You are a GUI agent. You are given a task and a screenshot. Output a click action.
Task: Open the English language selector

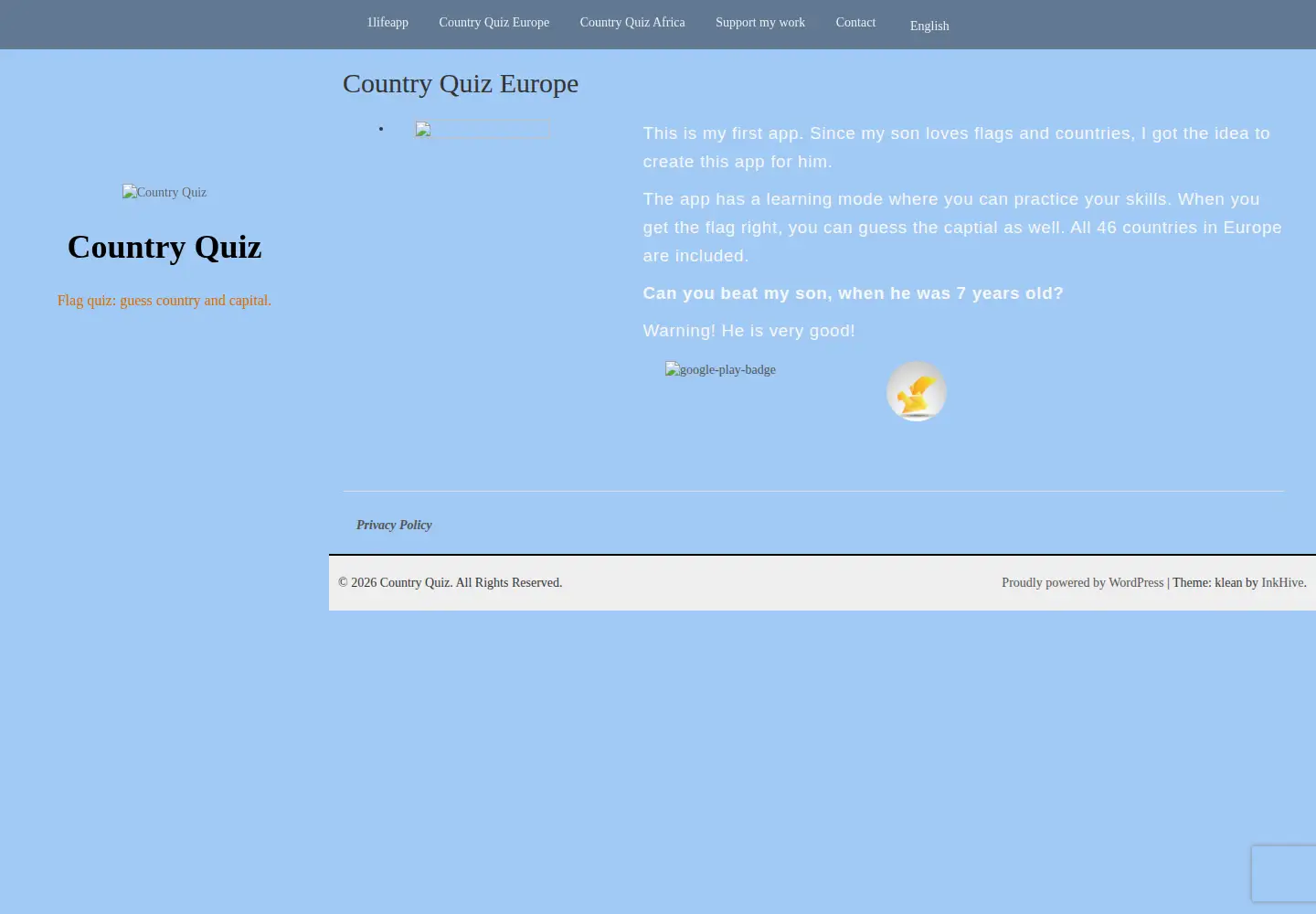pos(929,27)
